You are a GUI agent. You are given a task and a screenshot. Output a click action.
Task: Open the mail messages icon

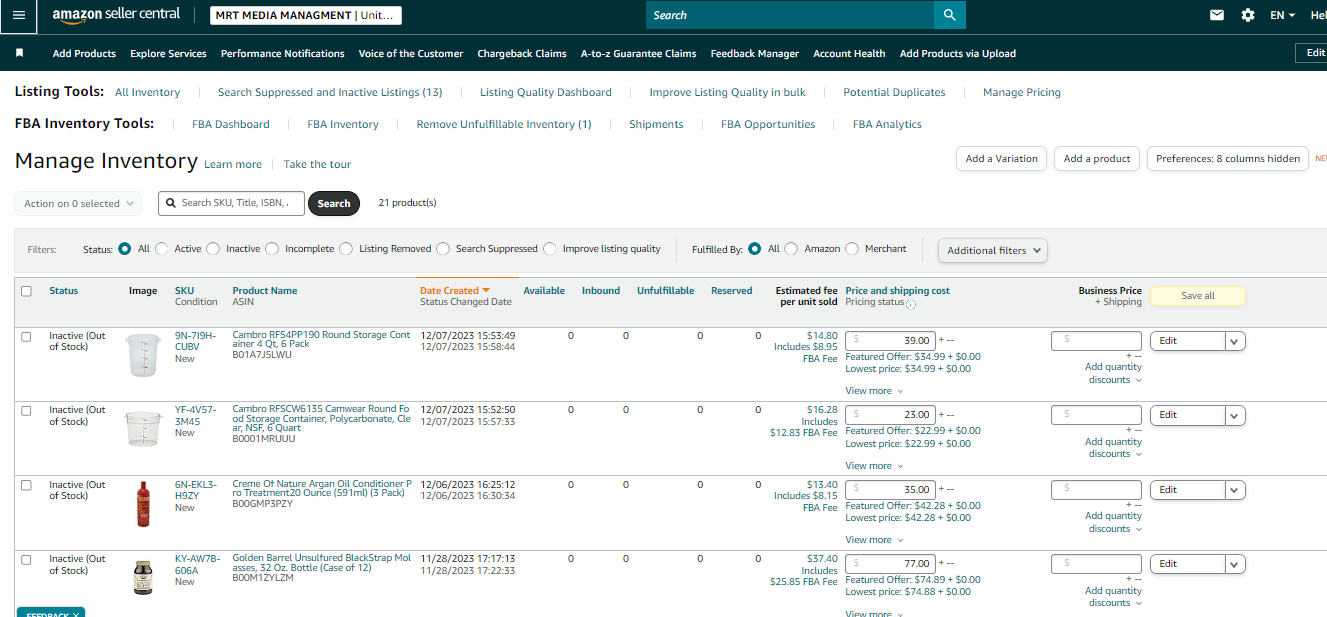1217,15
